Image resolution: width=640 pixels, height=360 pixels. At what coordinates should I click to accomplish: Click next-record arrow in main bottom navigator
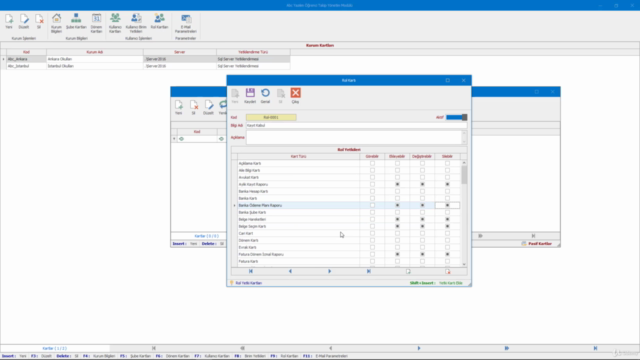[x=419, y=348]
